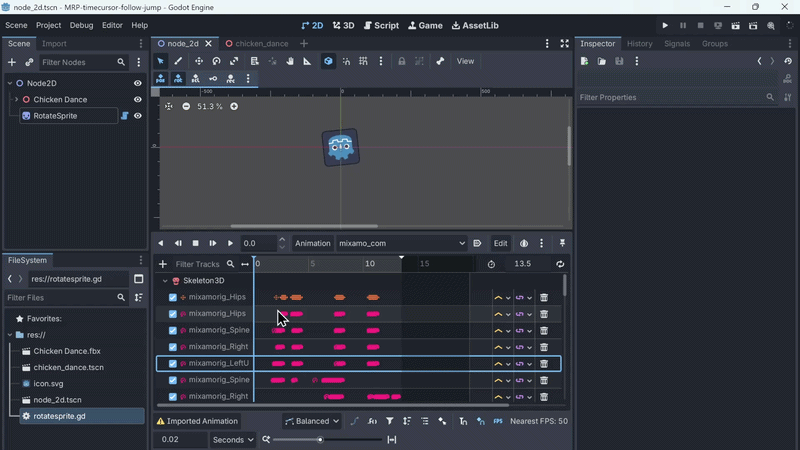The height and width of the screenshot is (450, 800).
Task: Open the mixamo_com animation dropdown
Action: (x=402, y=243)
